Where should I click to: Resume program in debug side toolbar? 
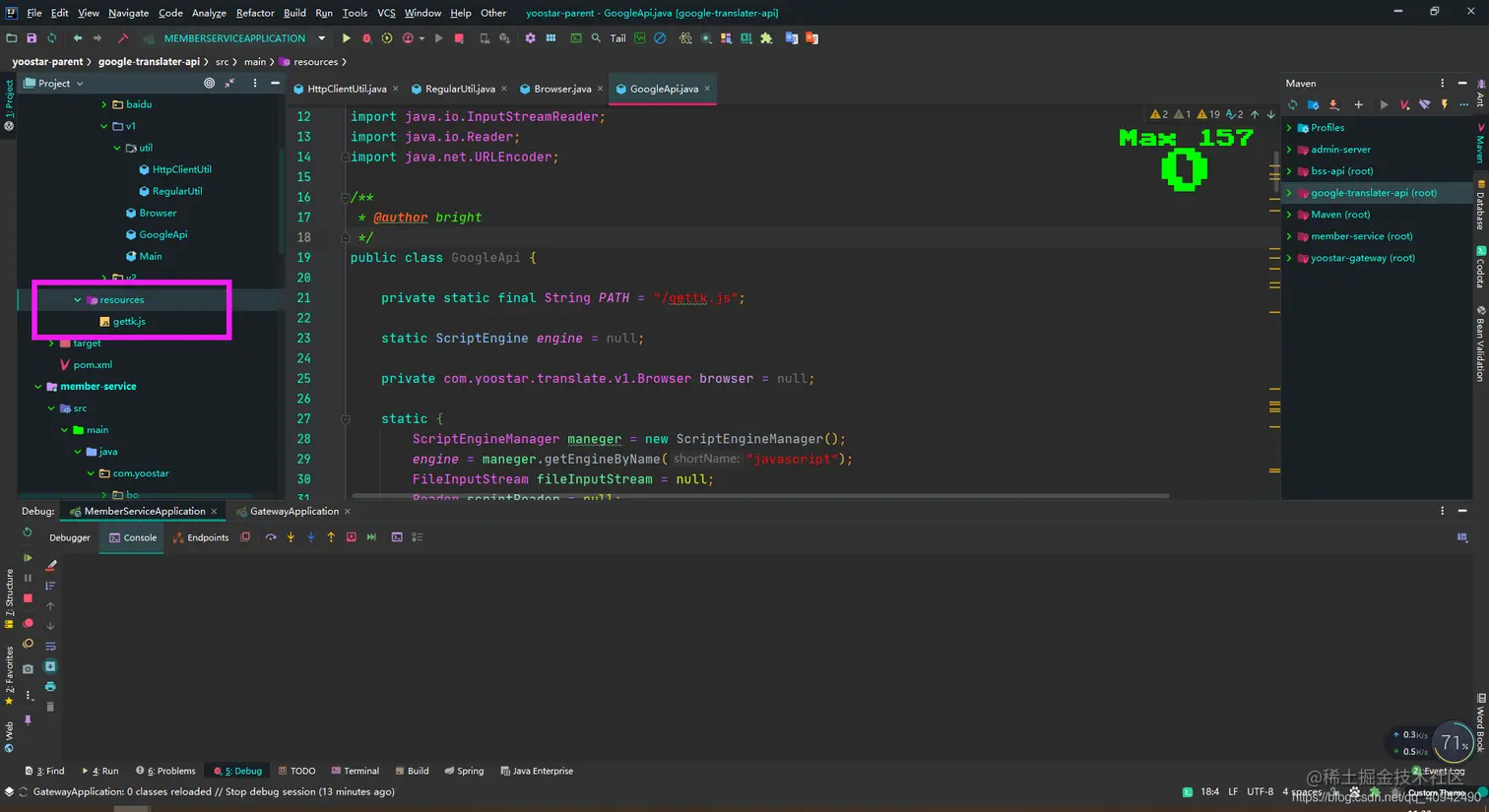(28, 558)
